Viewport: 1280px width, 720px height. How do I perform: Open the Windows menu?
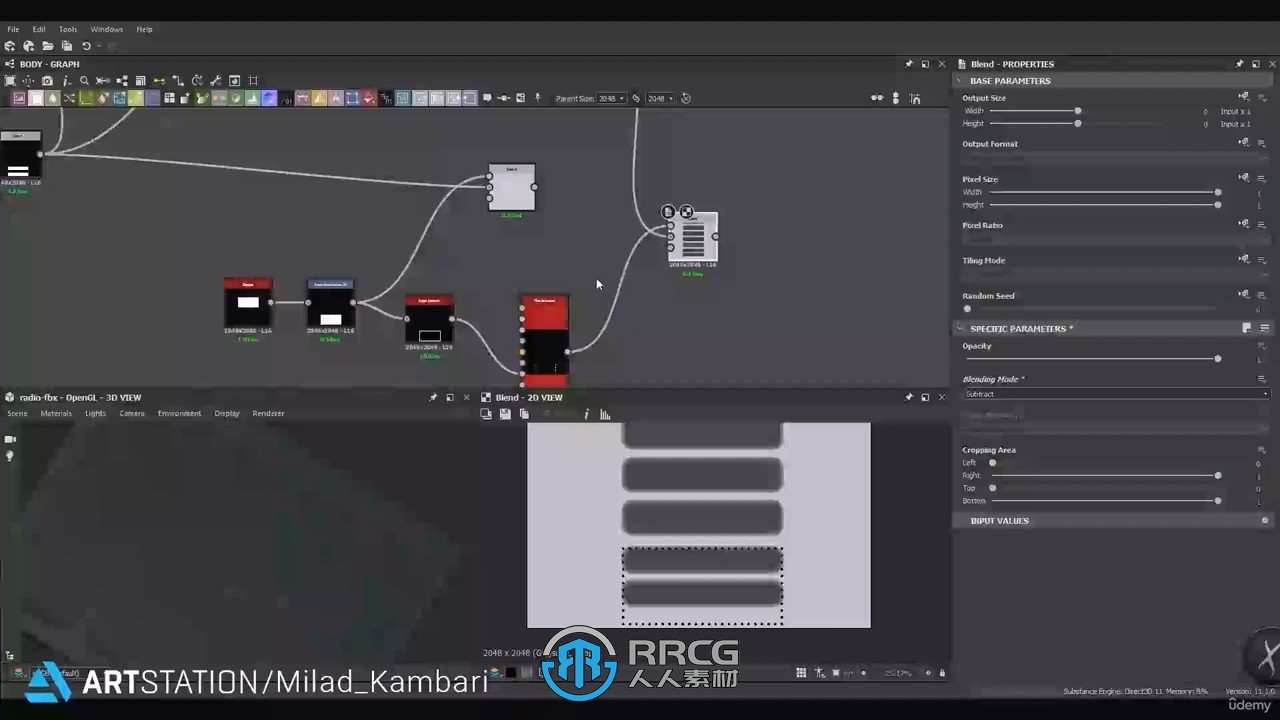tap(107, 29)
